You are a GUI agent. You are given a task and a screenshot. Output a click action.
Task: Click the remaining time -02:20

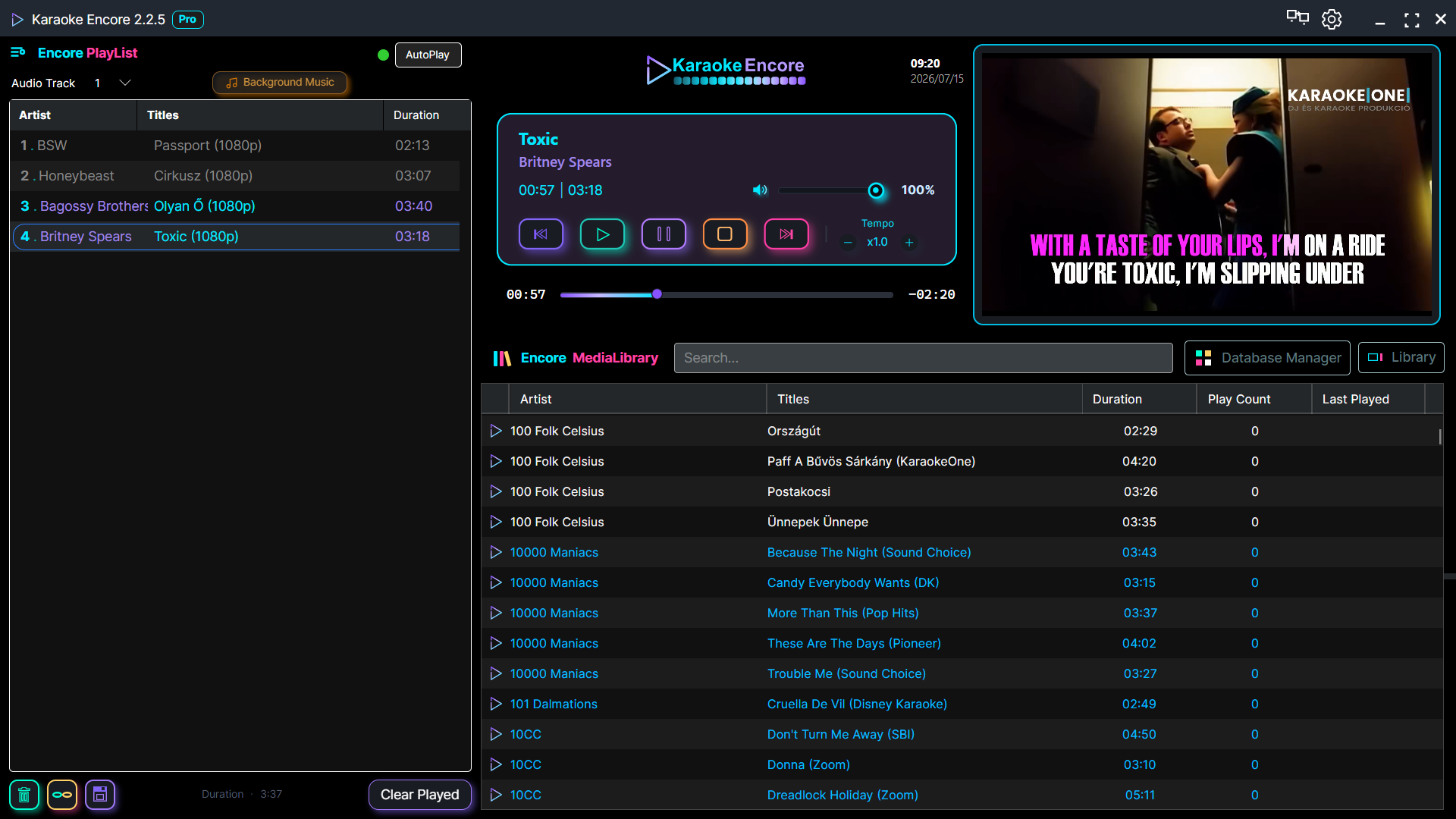pyautogui.click(x=931, y=294)
